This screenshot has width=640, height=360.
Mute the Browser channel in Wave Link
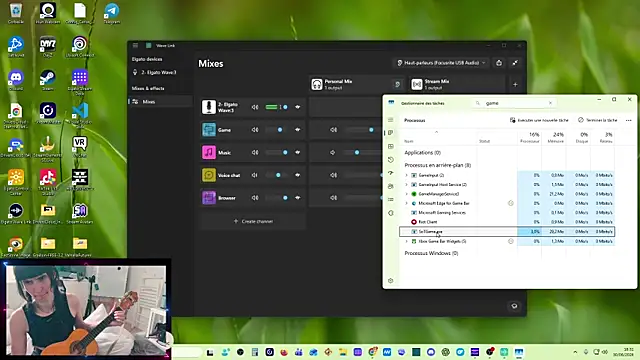255,198
